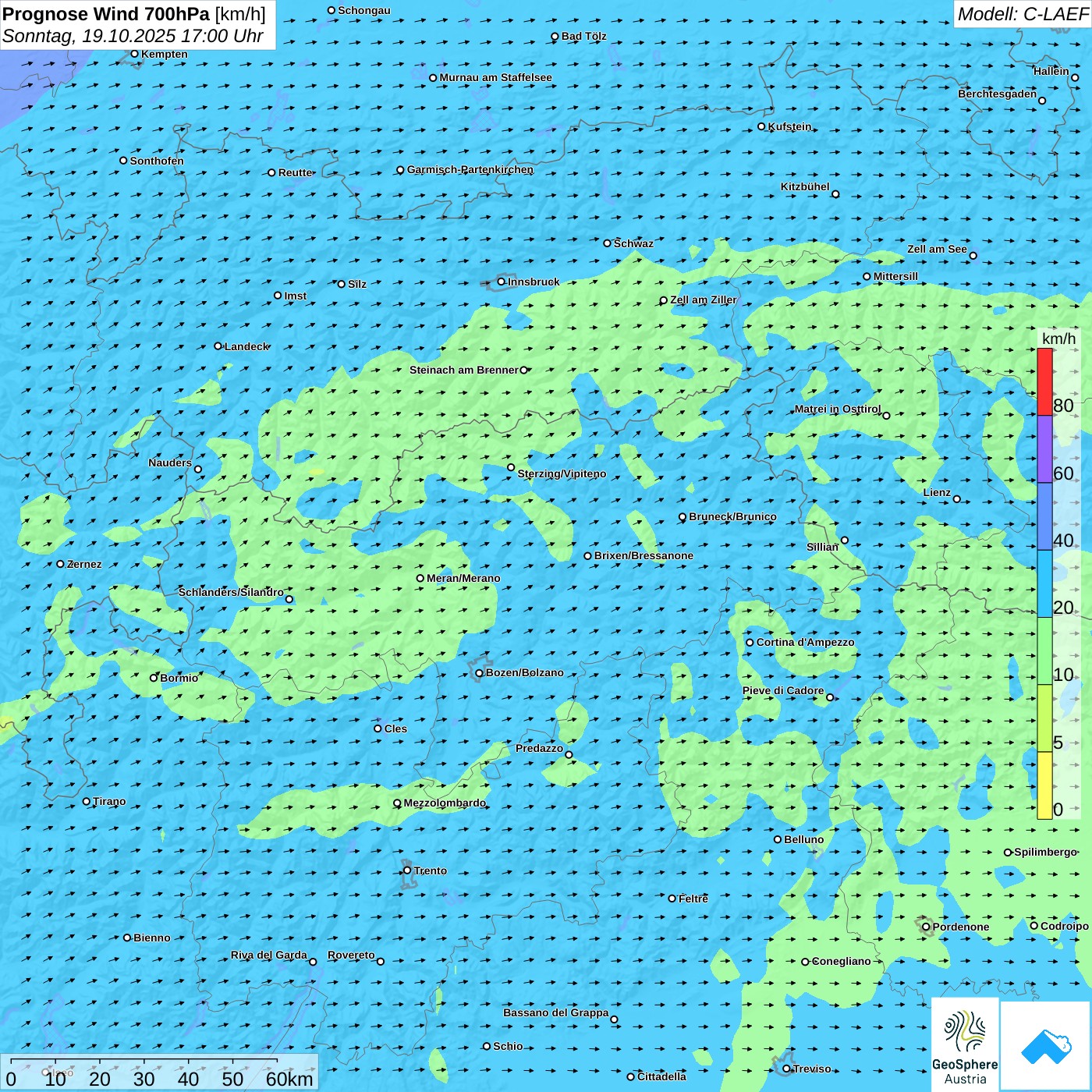Image resolution: width=1092 pixels, height=1092 pixels.
Task: Click the 'Cittadella' label
Action: 661,1076
